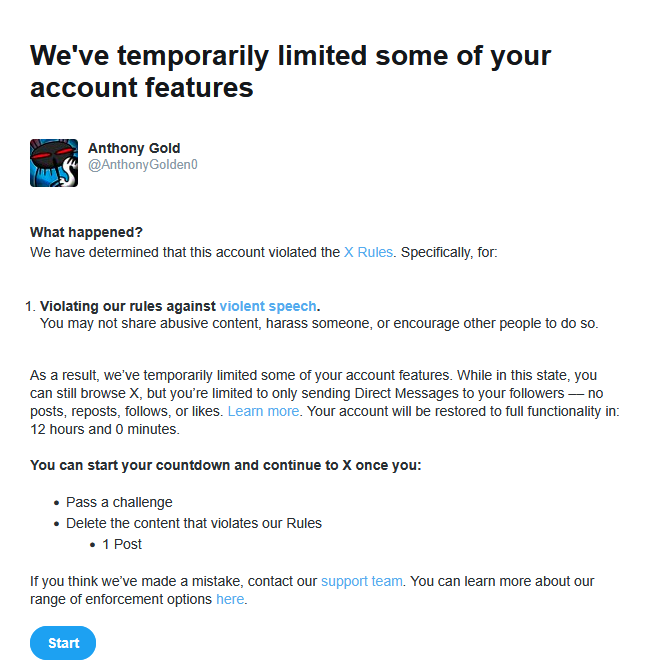Click 'You can start your countdown' heading
Image resolution: width=669 pixels, height=665 pixels.
point(225,465)
